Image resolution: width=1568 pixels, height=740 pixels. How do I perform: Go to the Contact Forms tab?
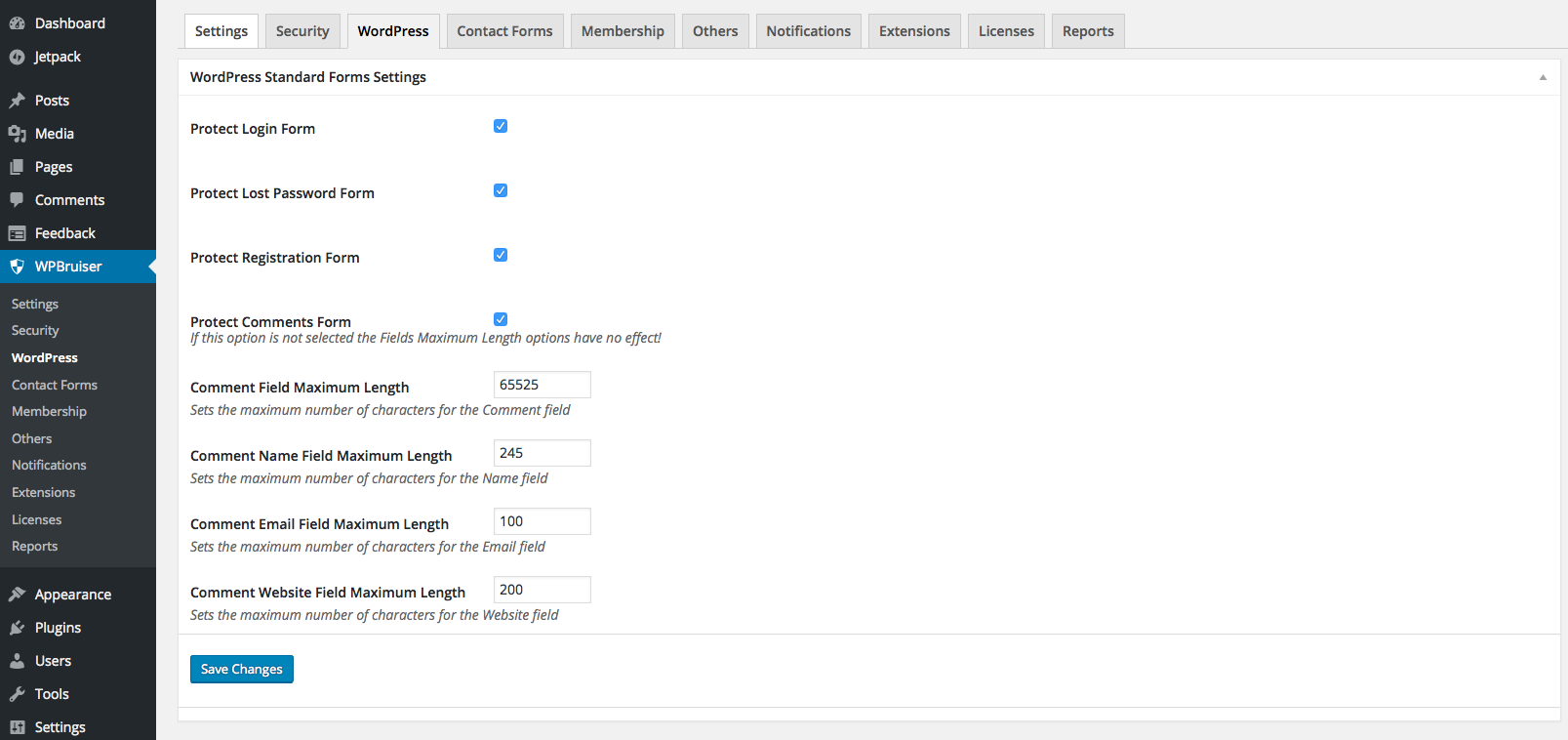click(504, 31)
